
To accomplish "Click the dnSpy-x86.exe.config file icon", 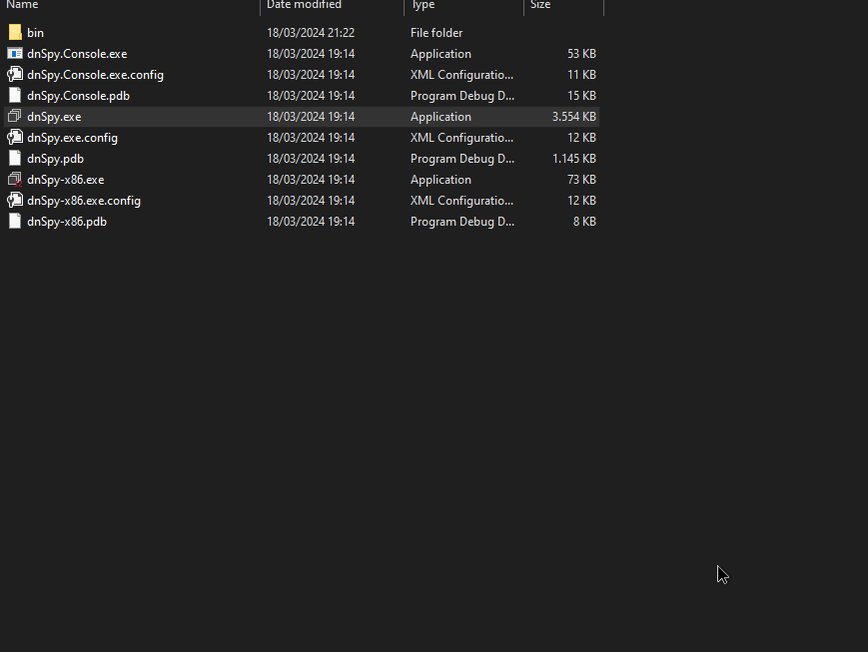I will (x=15, y=201).
